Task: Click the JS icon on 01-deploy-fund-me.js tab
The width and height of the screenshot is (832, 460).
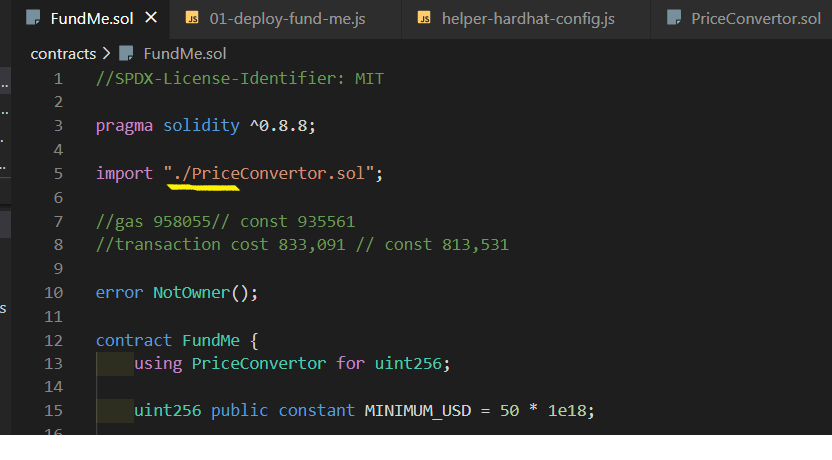Action: (192, 18)
